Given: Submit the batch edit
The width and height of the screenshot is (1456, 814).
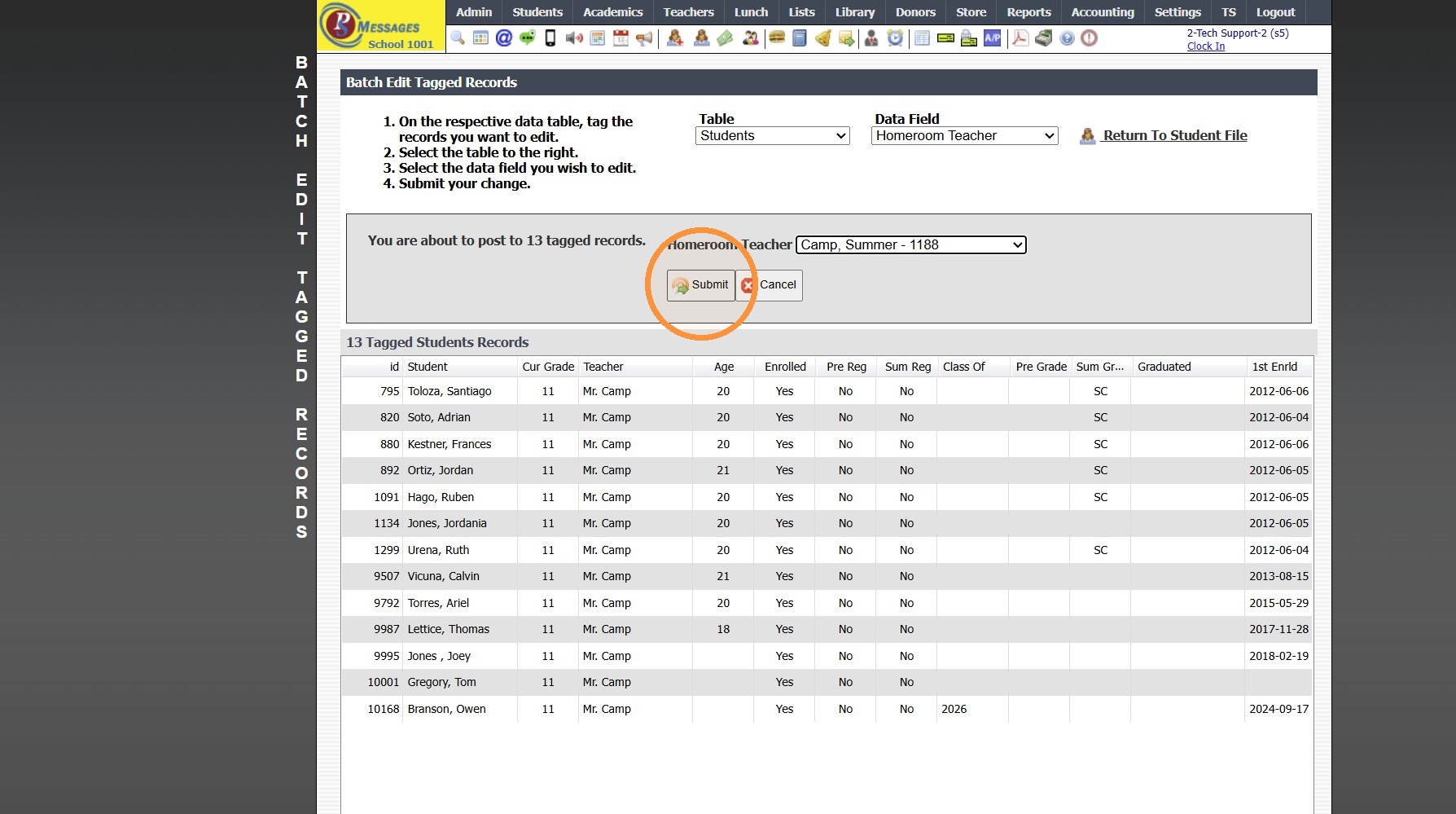Looking at the screenshot, I should tap(701, 285).
